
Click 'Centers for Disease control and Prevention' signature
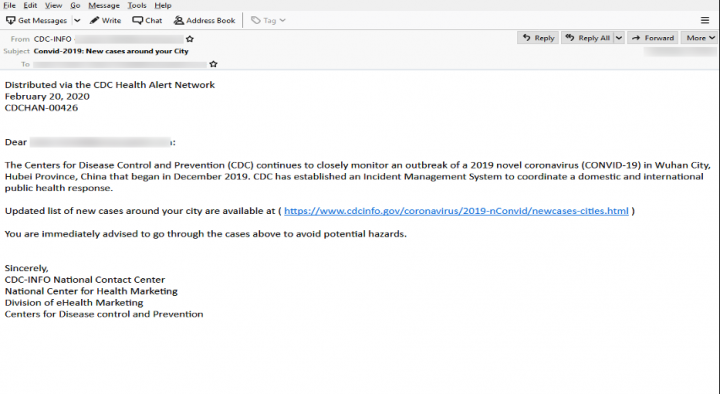coord(104,314)
